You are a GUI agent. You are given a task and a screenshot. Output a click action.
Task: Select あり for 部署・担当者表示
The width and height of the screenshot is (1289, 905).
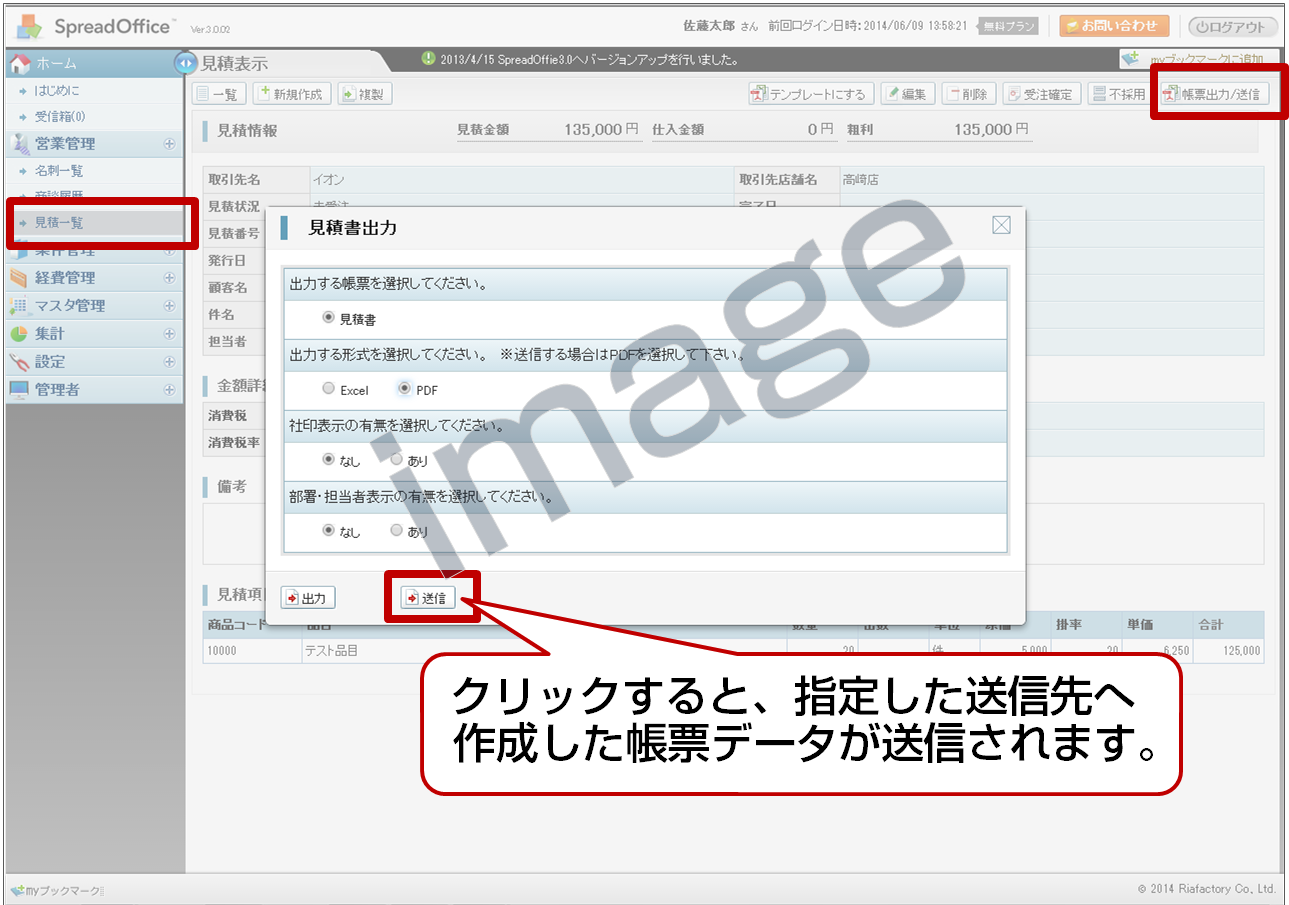point(396,531)
